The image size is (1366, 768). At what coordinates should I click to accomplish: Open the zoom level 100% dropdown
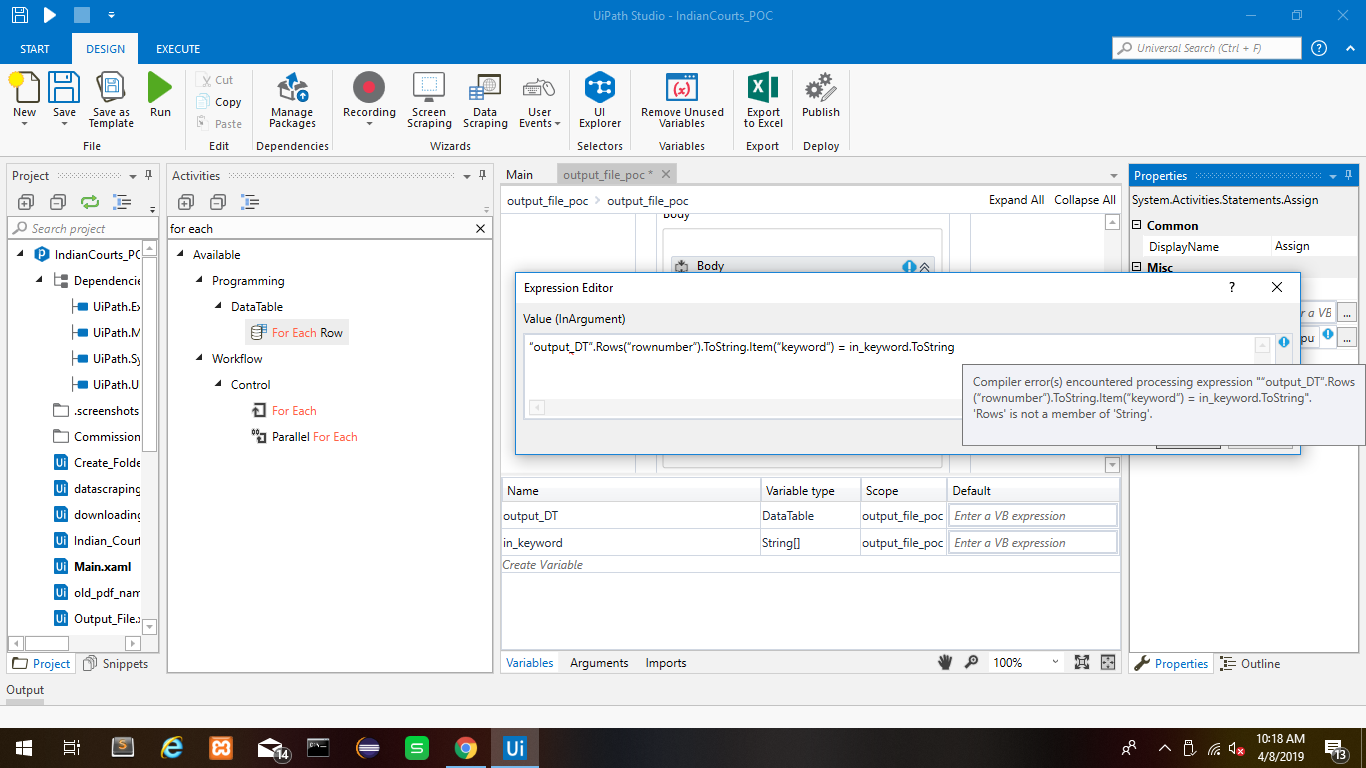click(1055, 663)
